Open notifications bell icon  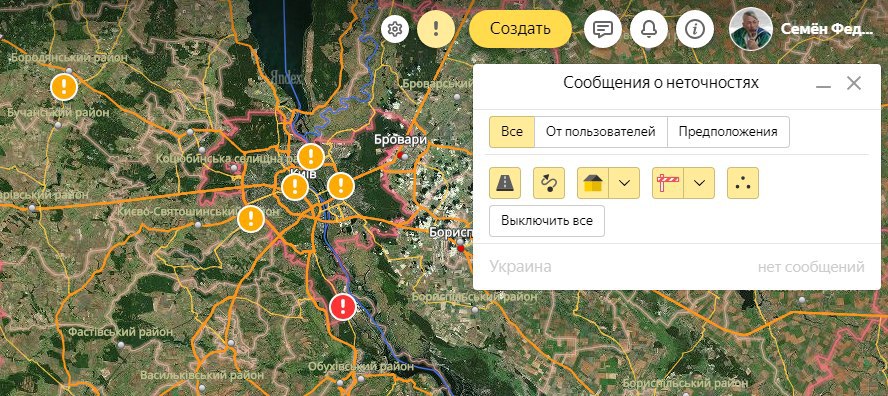(649, 29)
